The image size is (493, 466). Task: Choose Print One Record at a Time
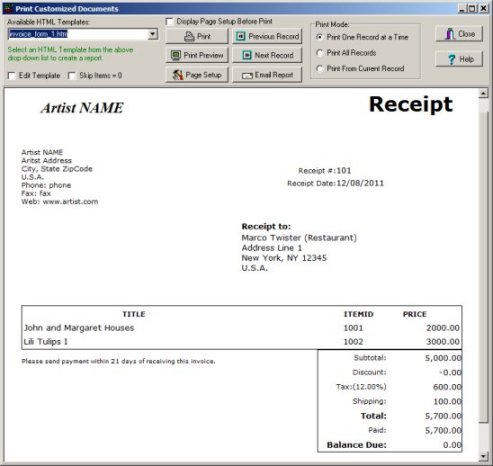click(x=319, y=37)
